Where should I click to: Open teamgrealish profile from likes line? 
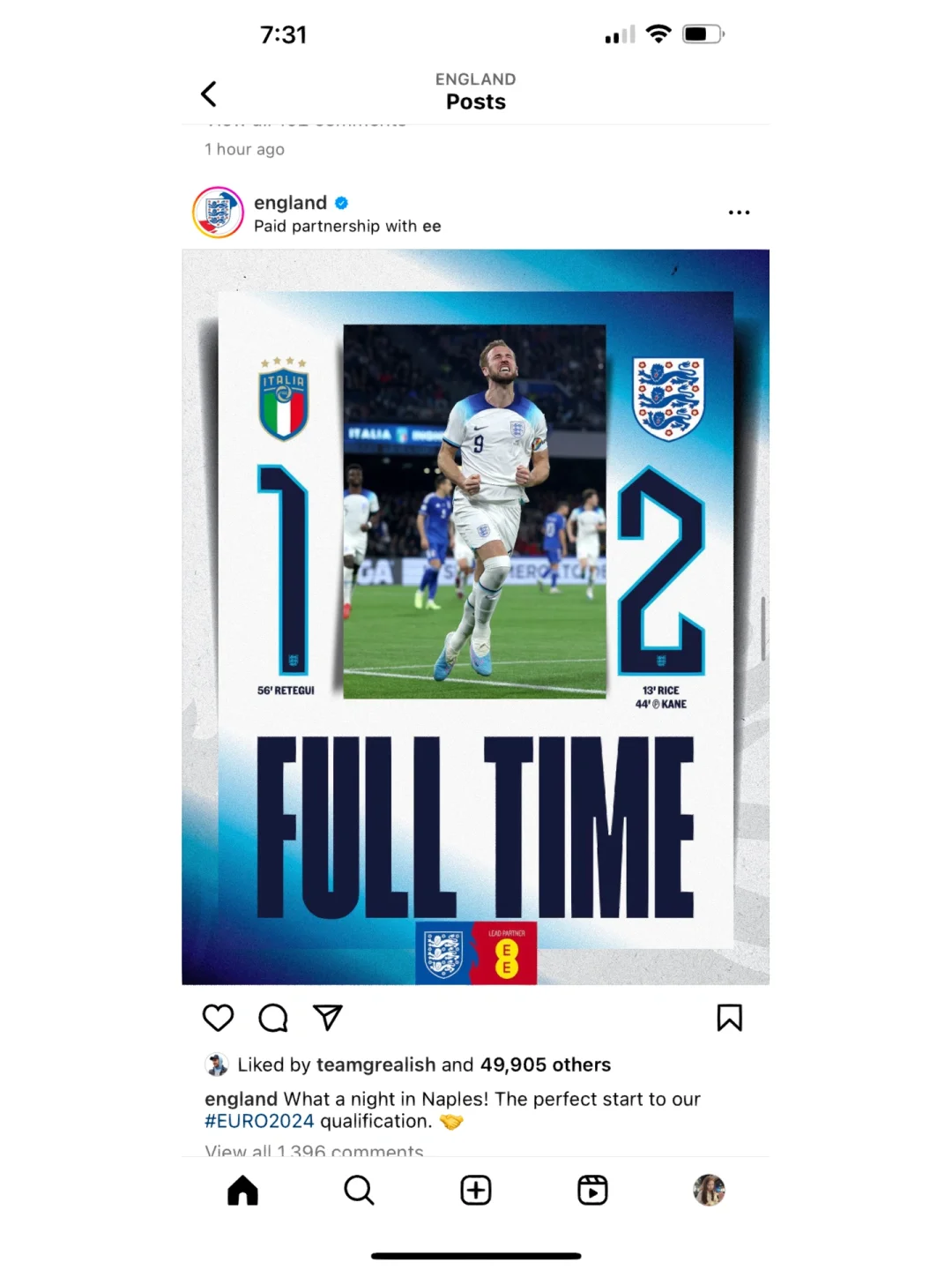tap(376, 1065)
